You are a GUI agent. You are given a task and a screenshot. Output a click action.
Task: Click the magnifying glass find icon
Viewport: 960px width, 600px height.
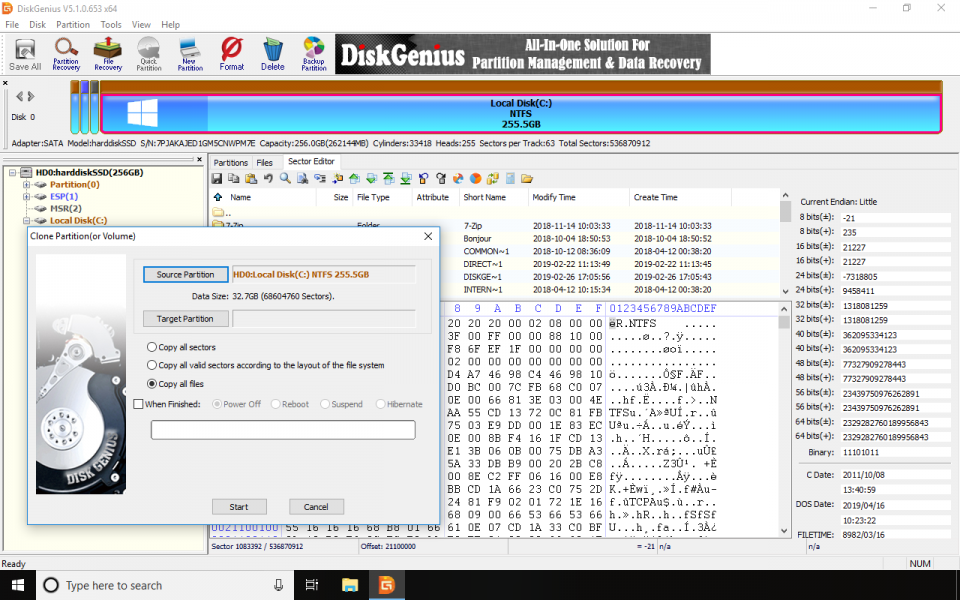285,179
